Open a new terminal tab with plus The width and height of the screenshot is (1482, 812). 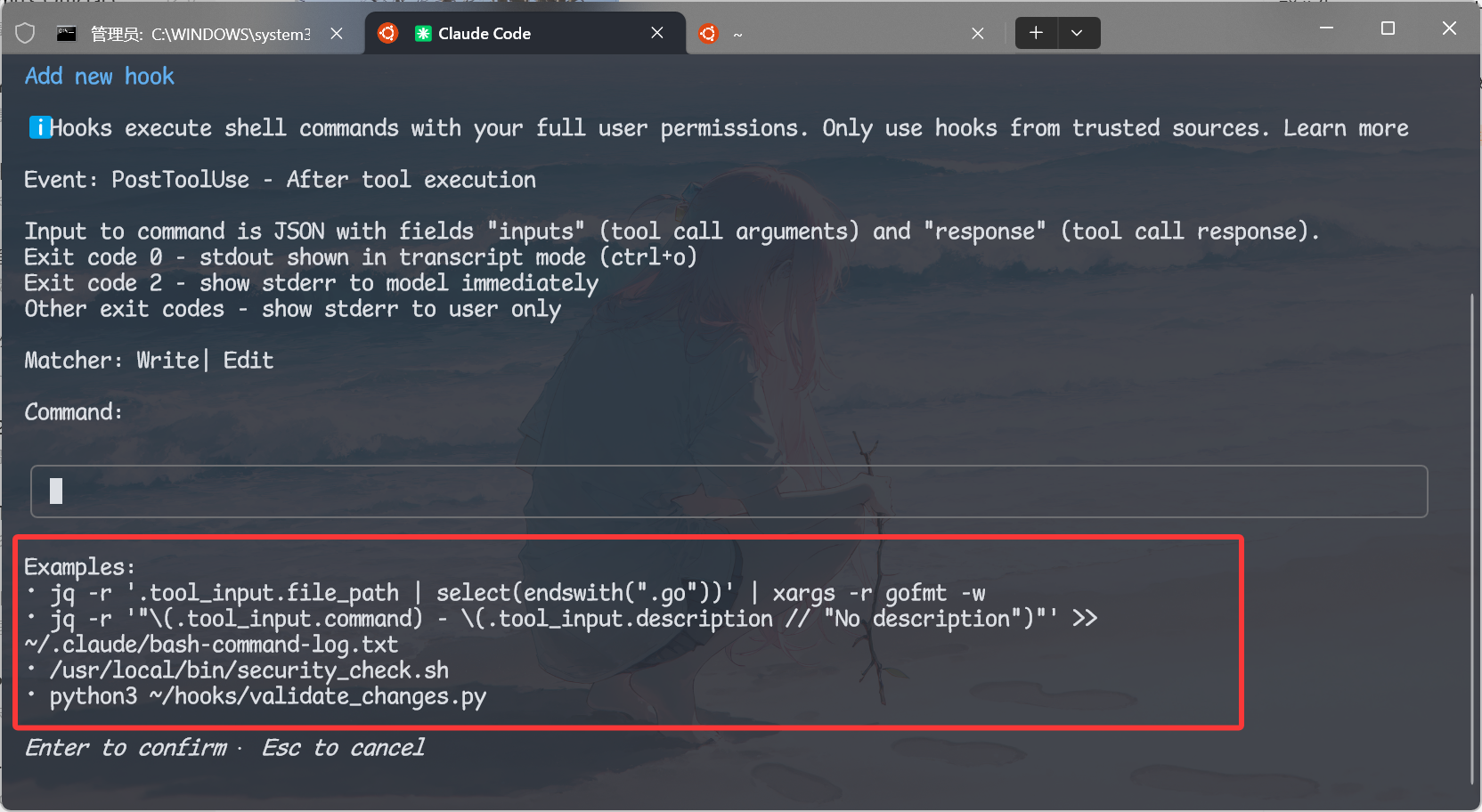tap(1036, 33)
